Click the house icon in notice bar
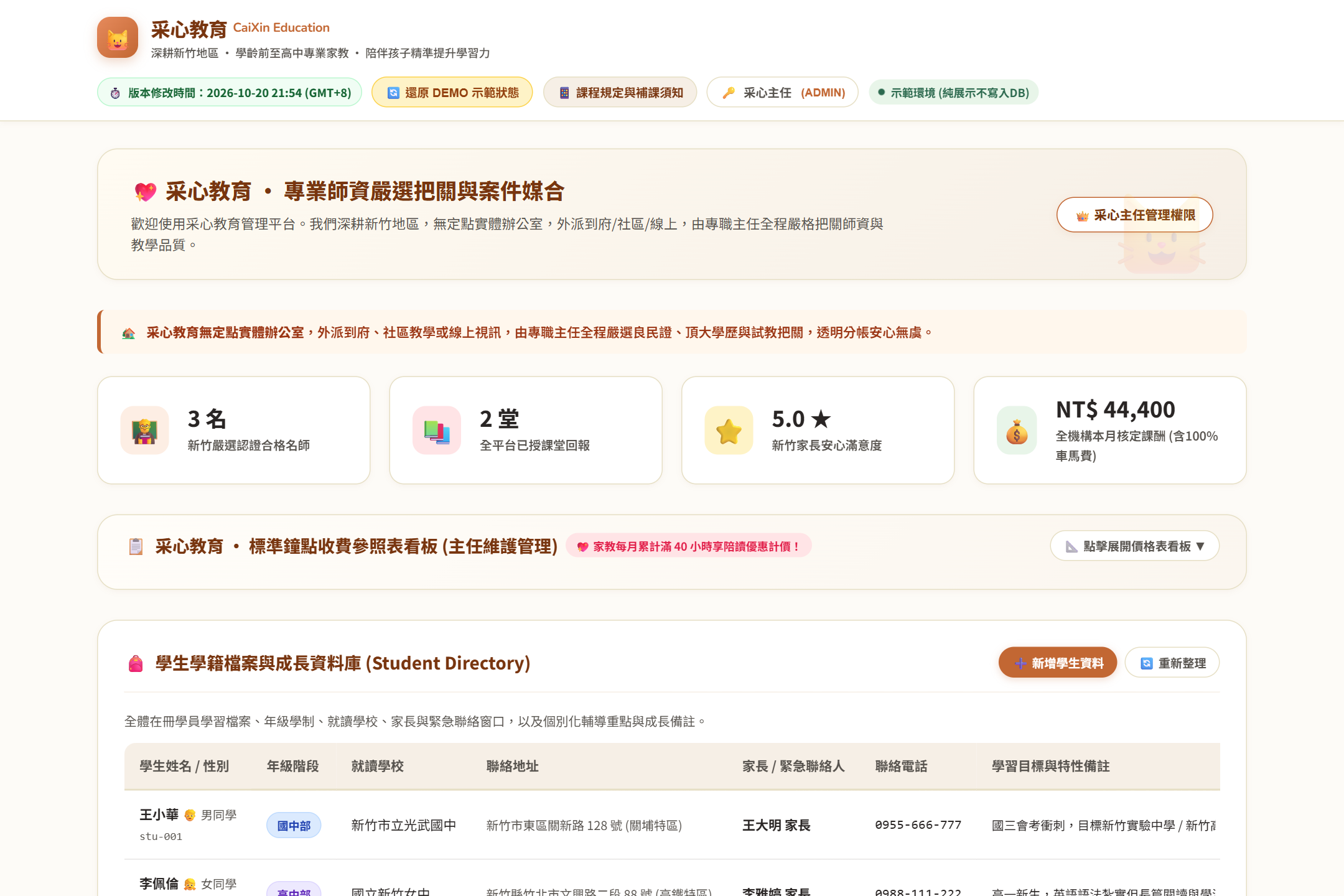 (x=129, y=333)
